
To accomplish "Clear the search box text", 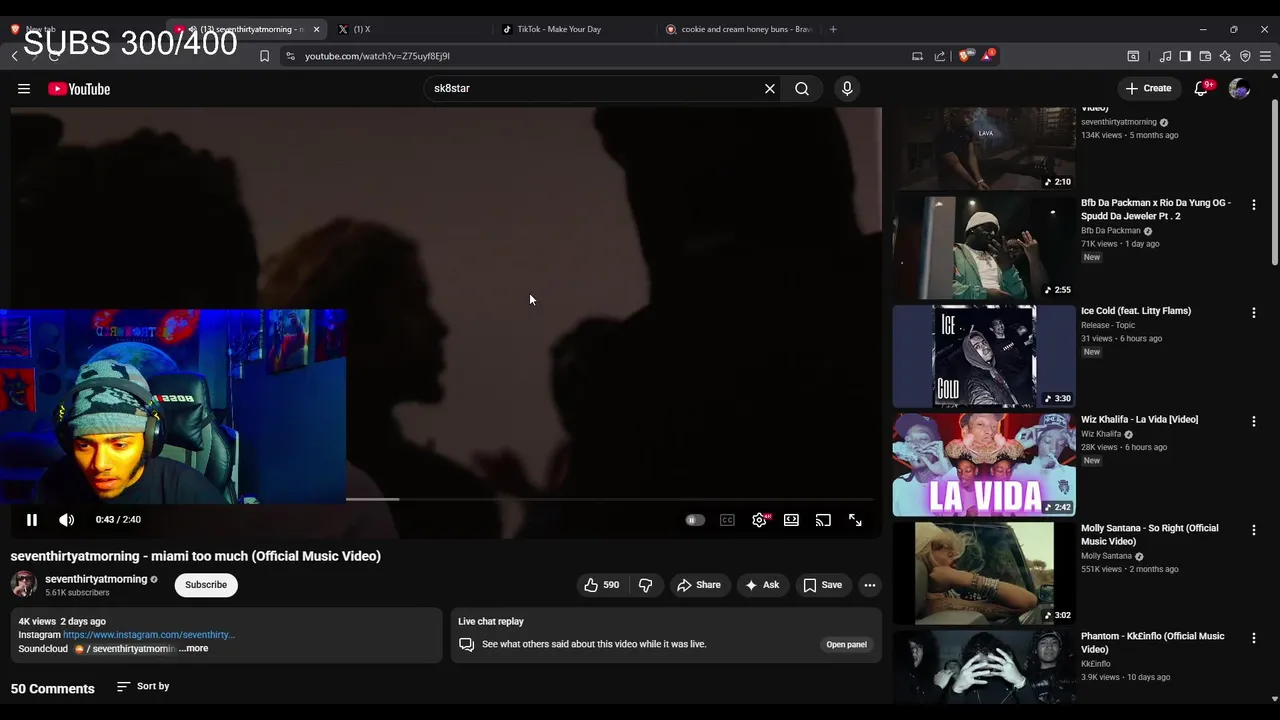I will tap(770, 89).
